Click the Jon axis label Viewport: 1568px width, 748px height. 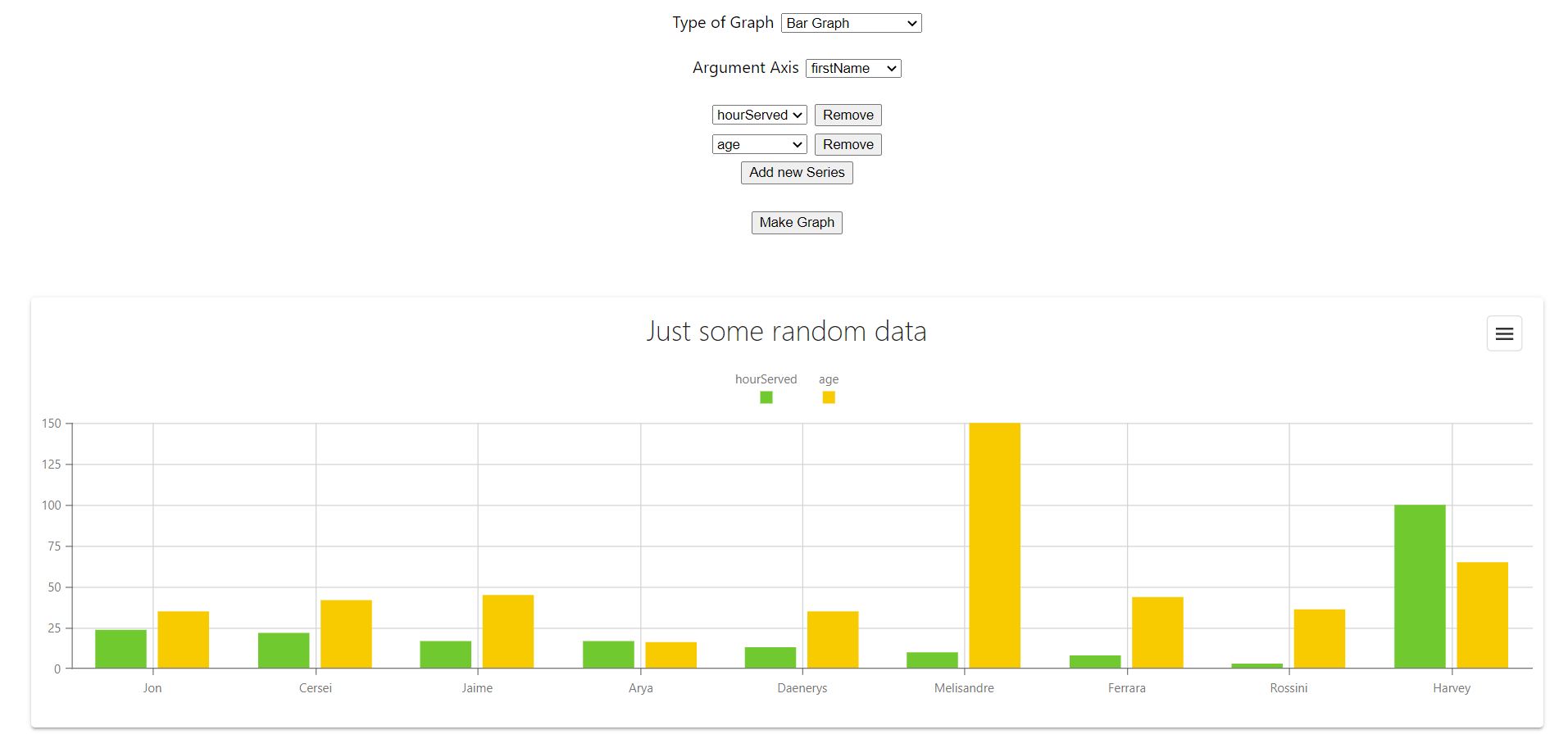(152, 688)
